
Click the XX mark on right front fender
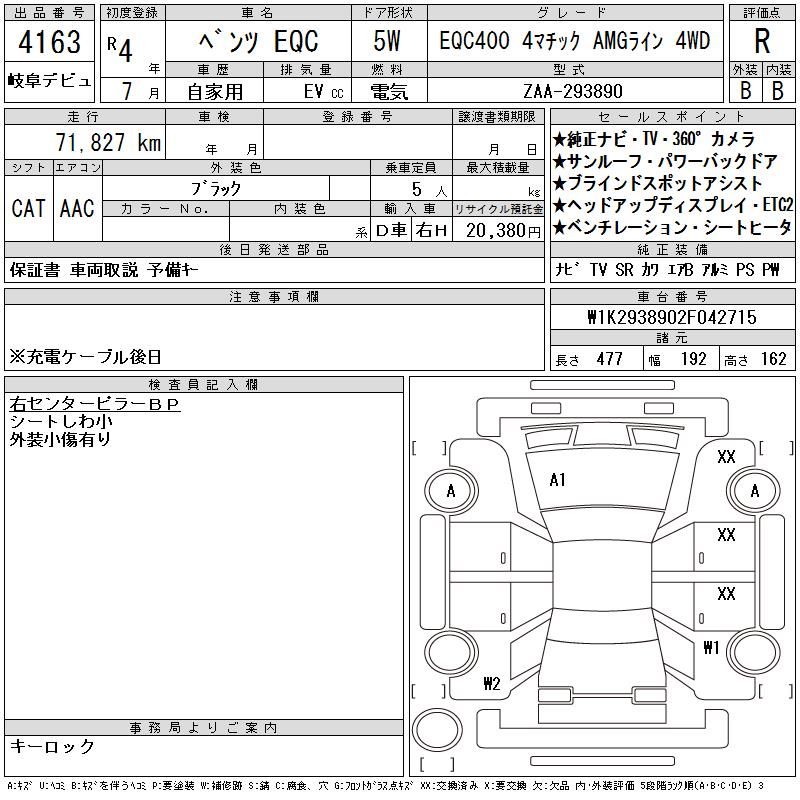point(726,457)
